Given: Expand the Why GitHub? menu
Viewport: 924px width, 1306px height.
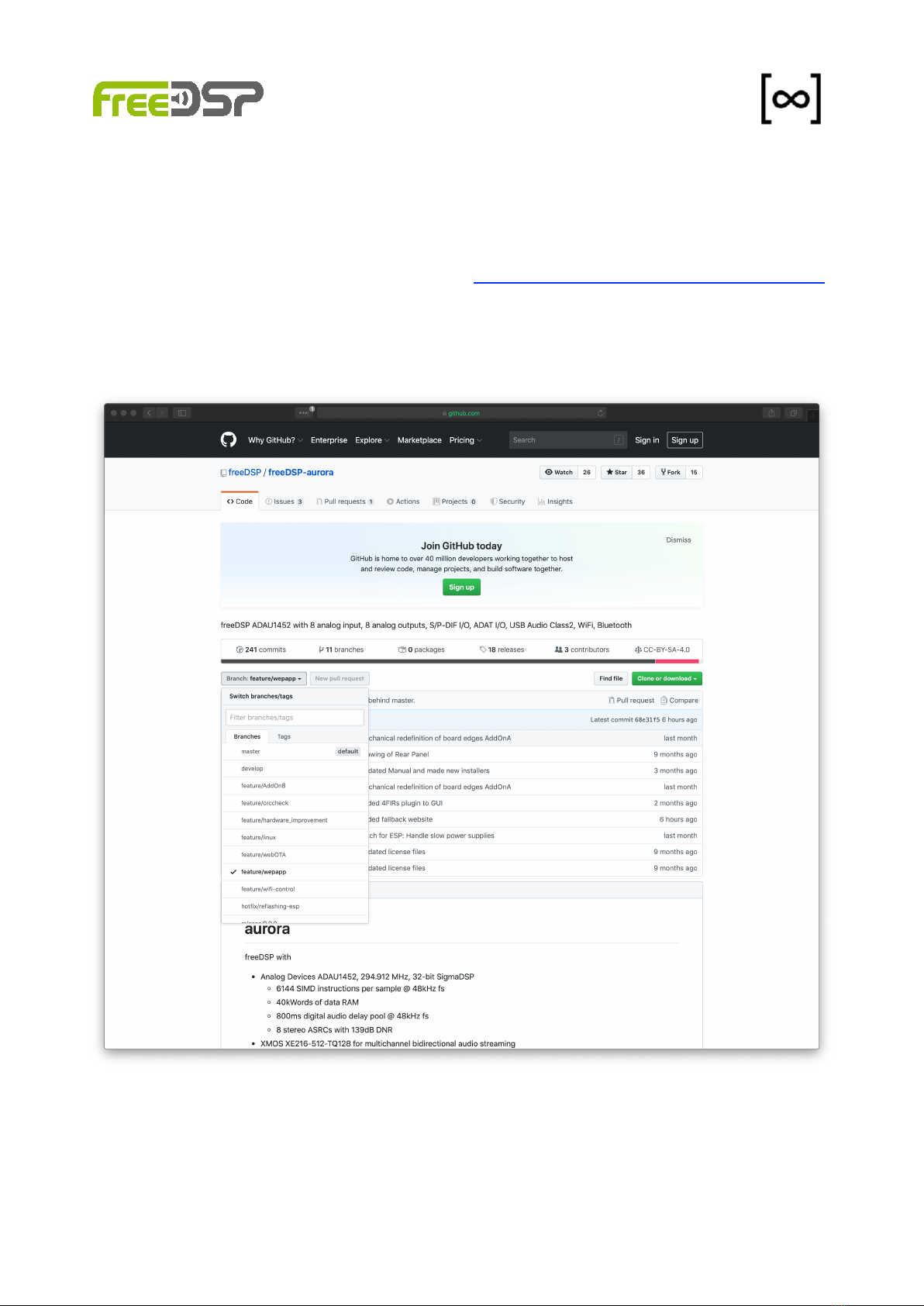Looking at the screenshot, I should coord(275,440).
